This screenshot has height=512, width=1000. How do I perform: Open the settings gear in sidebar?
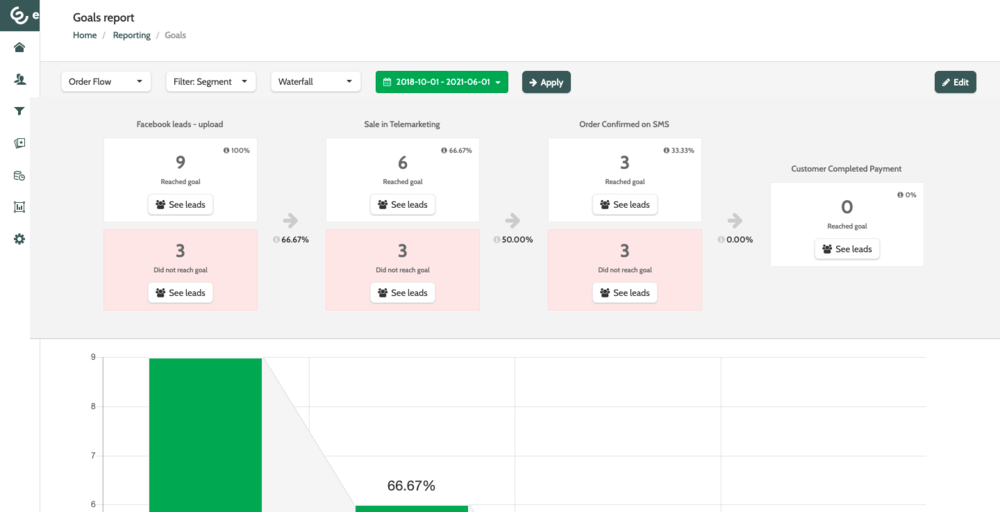coord(19,239)
